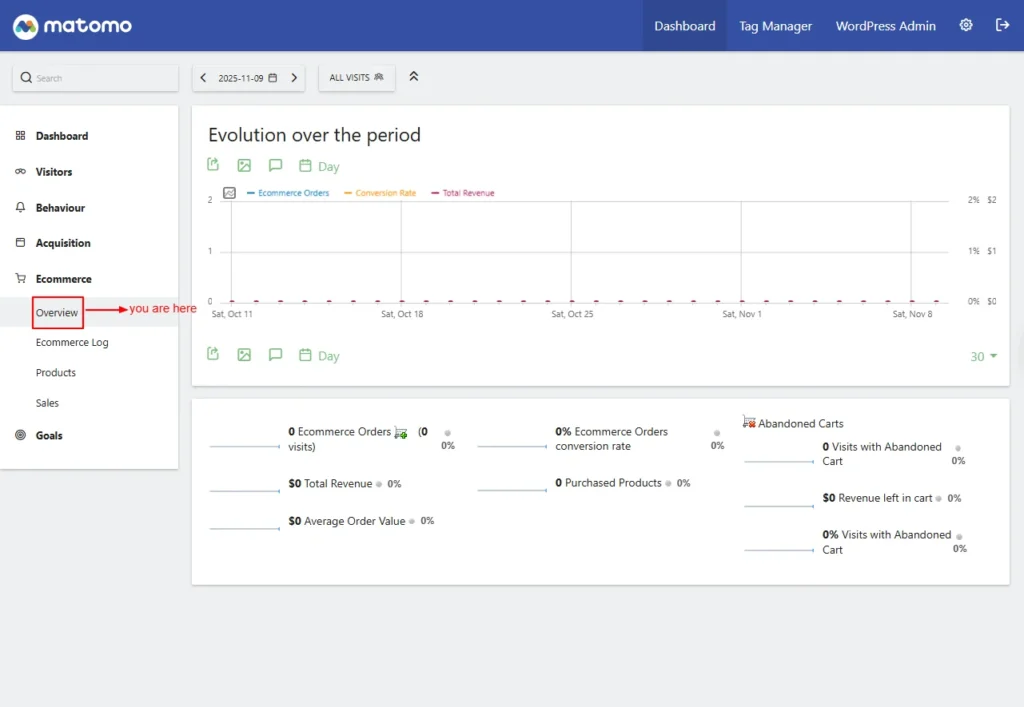This screenshot has width=1024, height=707.
Task: Collapse the top controls with double chevron
Action: [414, 76]
